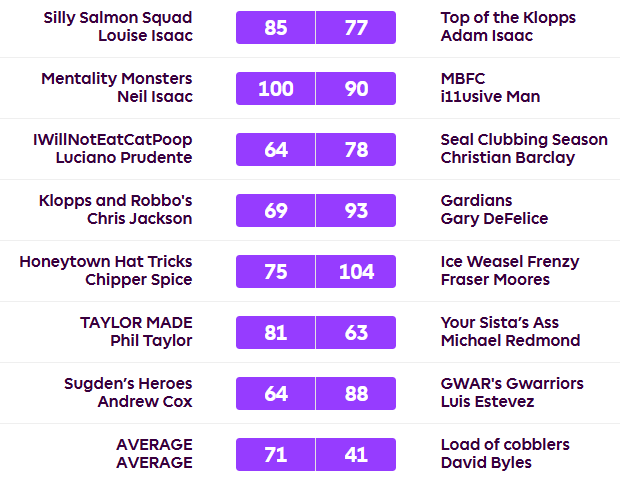Click the IWillNotEatCatPoop team name
Viewport: 620px width, 480px height.
click(112, 140)
